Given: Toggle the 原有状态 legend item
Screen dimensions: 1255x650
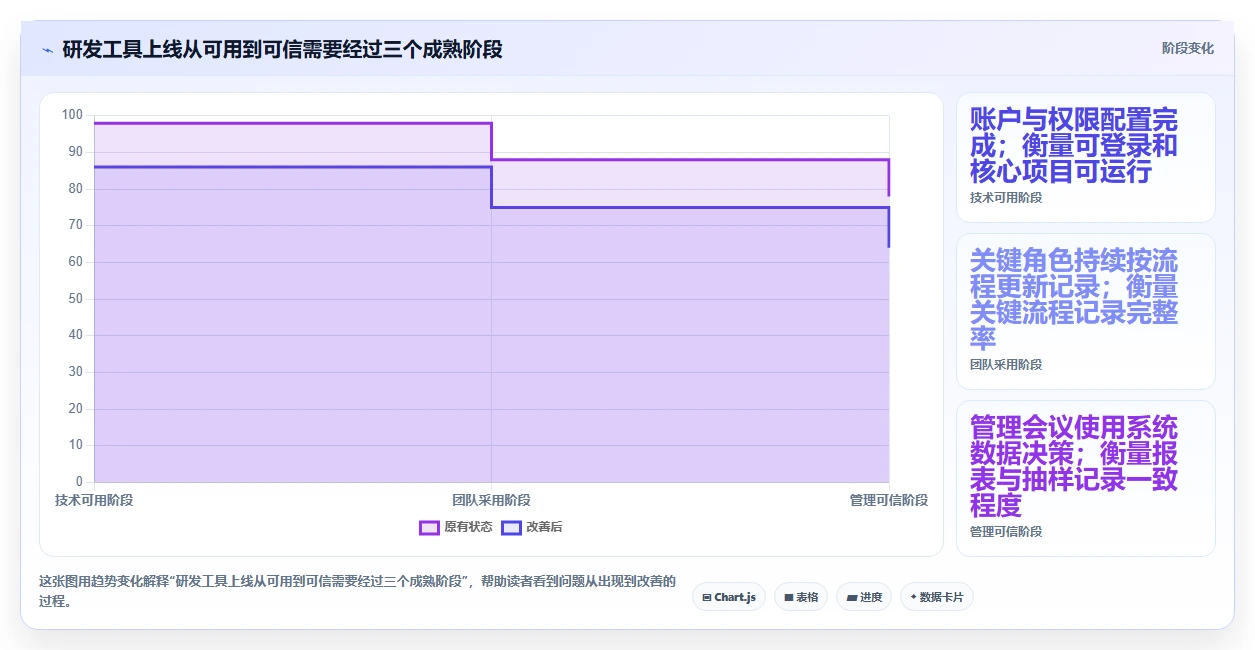Looking at the screenshot, I should 456,527.
